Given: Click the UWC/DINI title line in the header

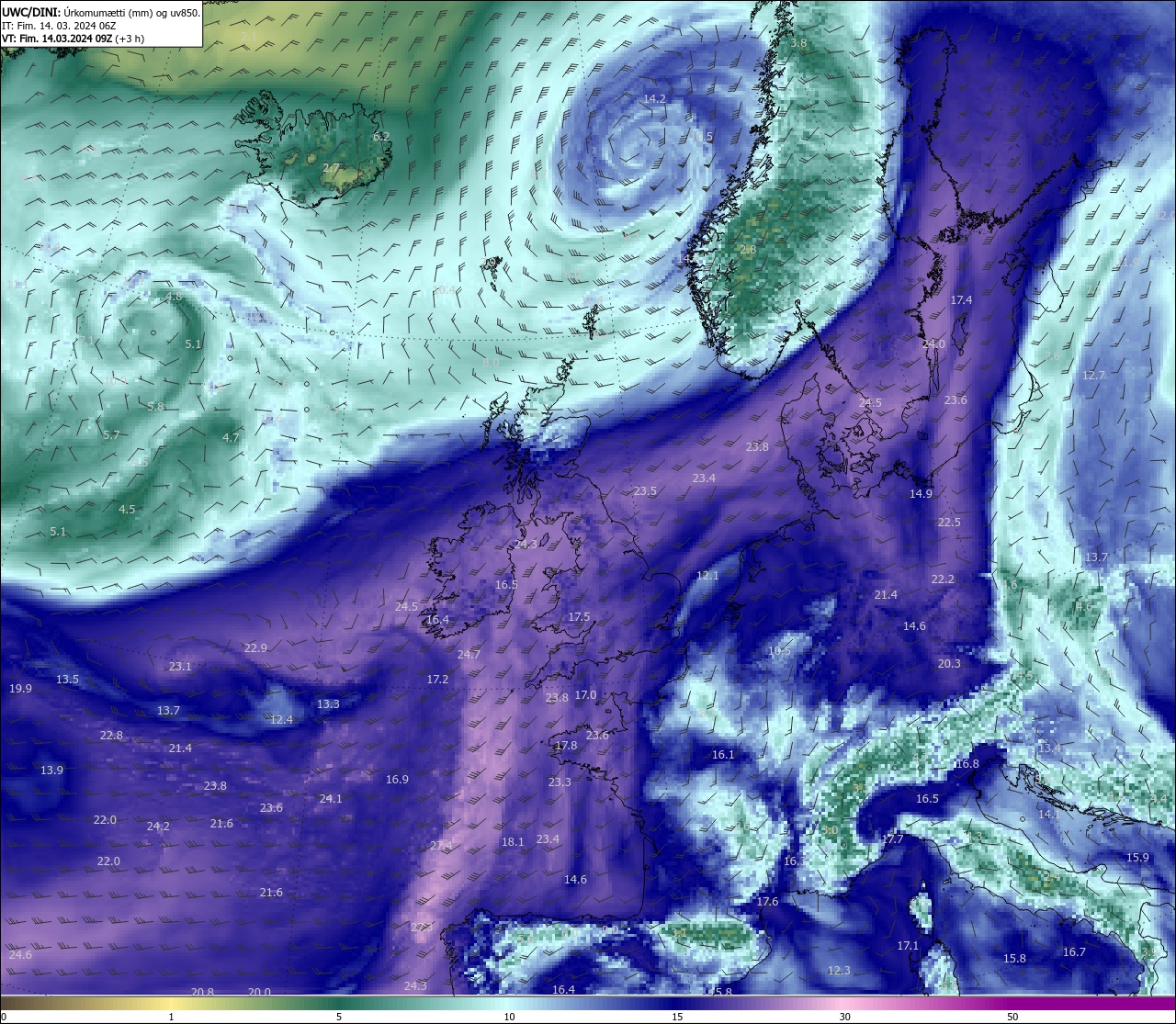Looking at the screenshot, I should 100,12.
